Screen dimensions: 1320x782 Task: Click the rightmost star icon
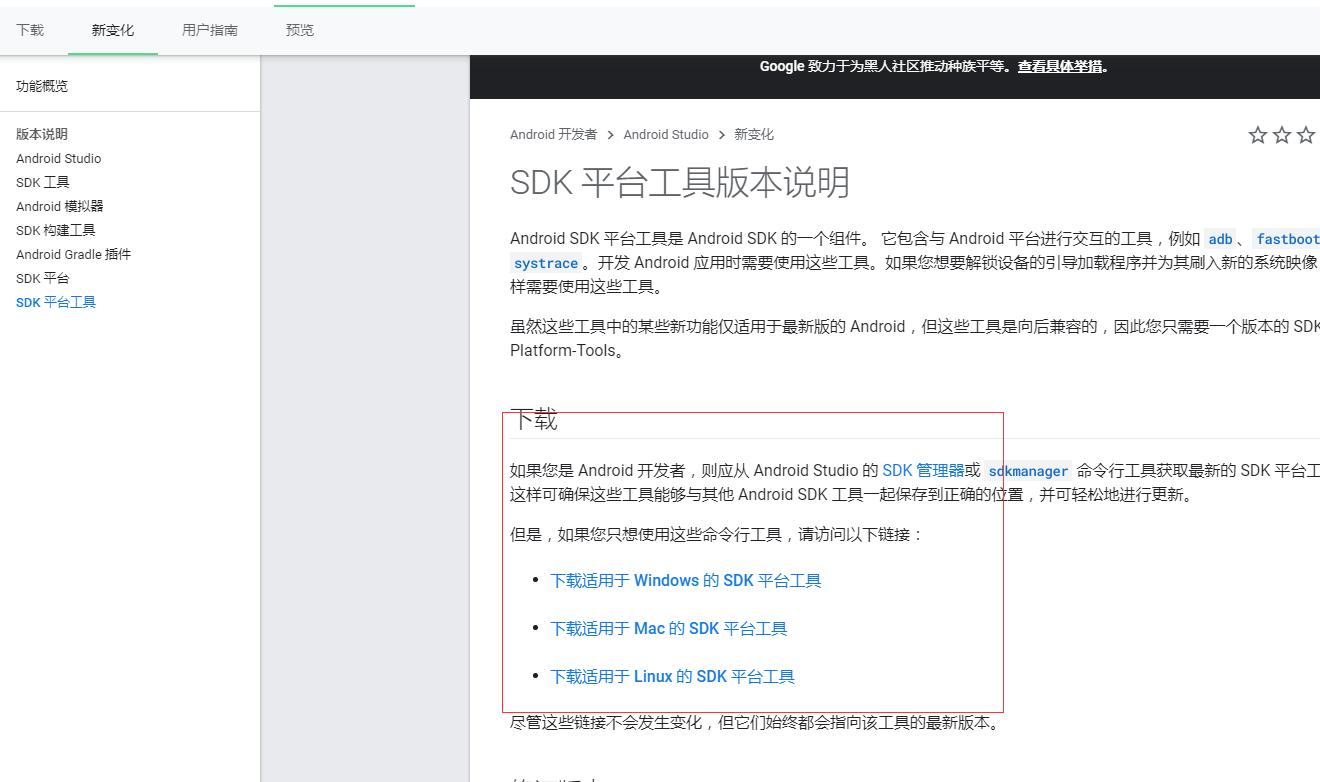(x=1305, y=134)
